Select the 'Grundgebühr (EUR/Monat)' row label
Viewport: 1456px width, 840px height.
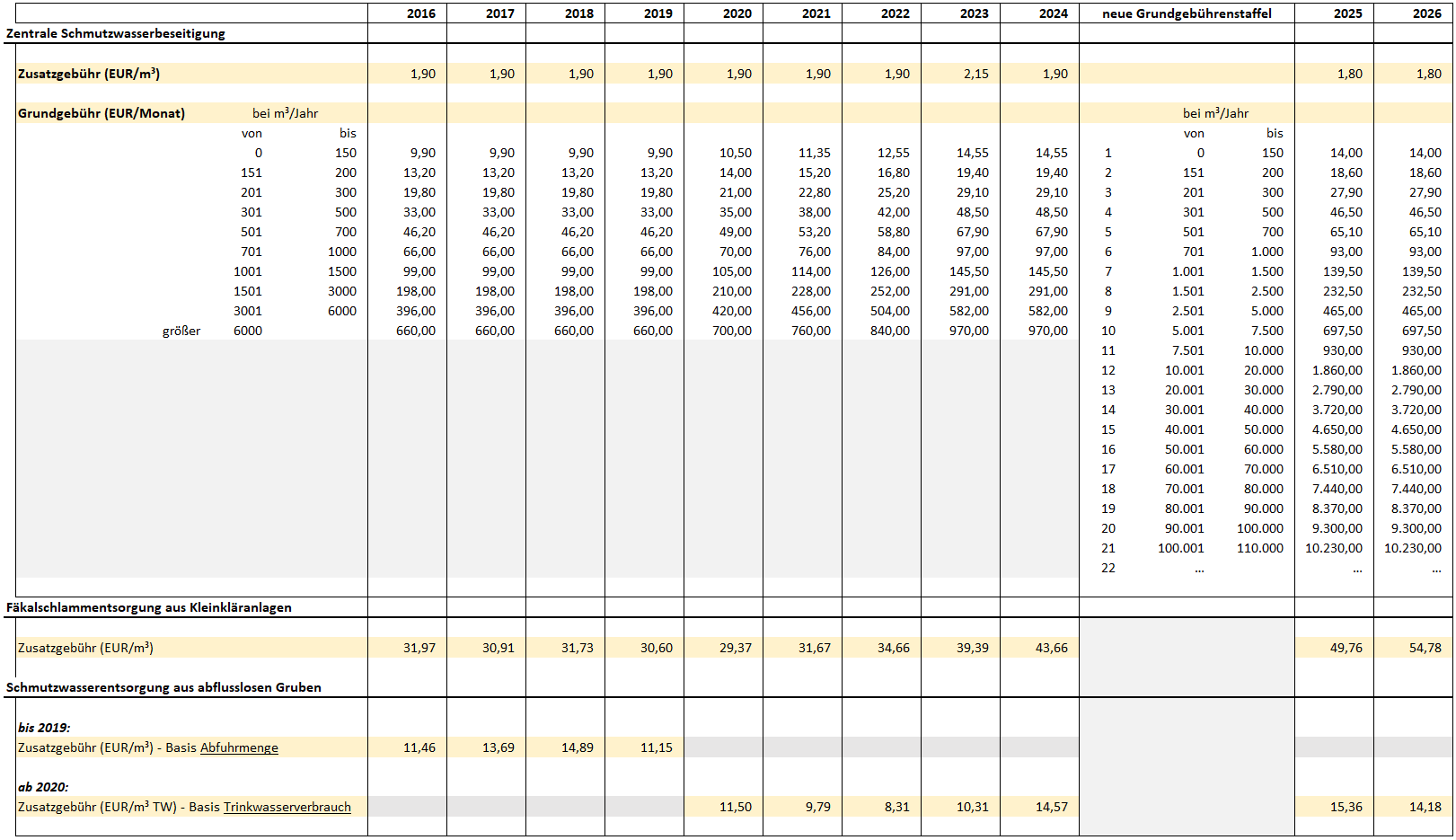[101, 113]
